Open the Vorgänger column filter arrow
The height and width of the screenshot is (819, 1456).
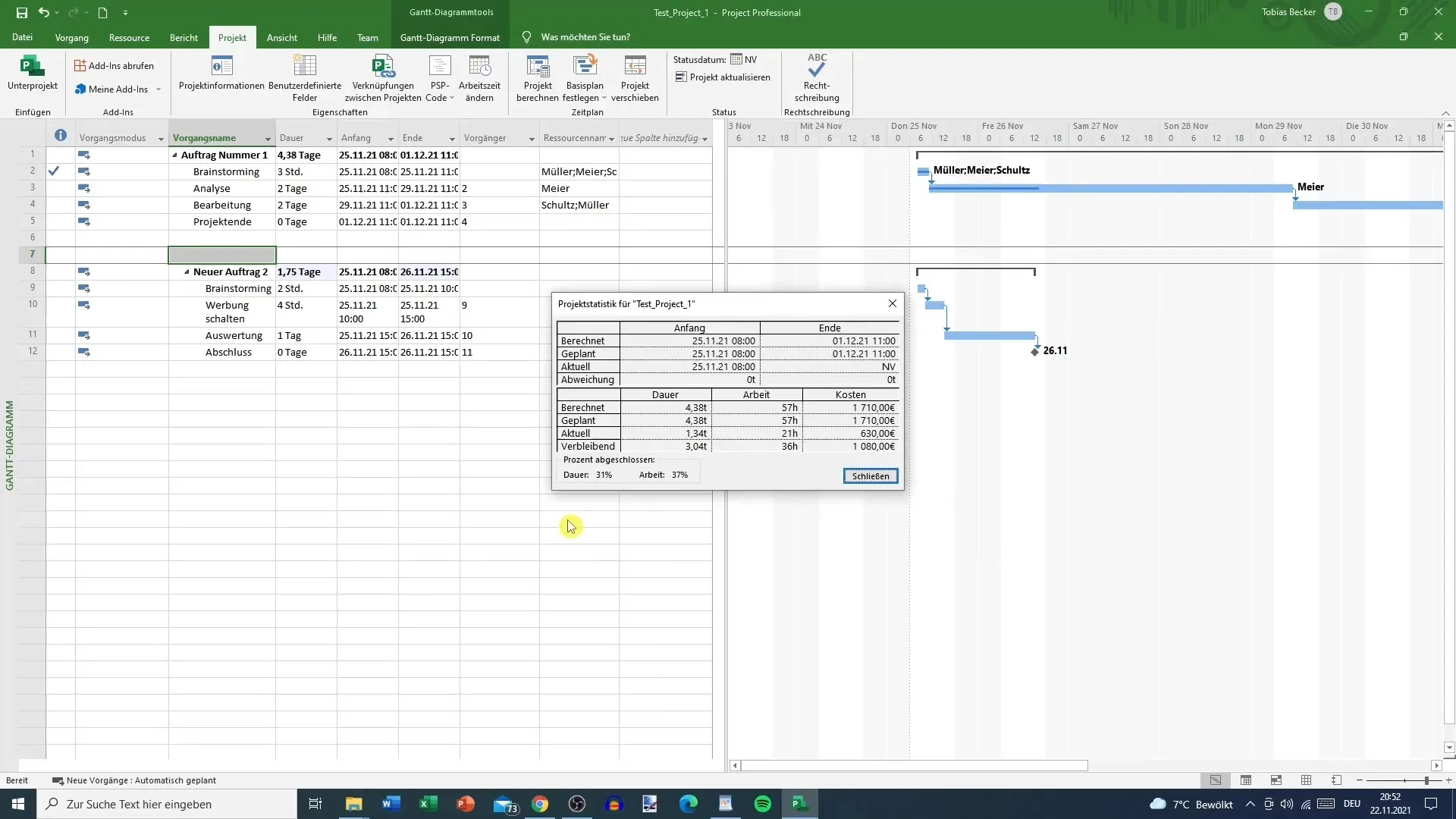[x=531, y=139]
